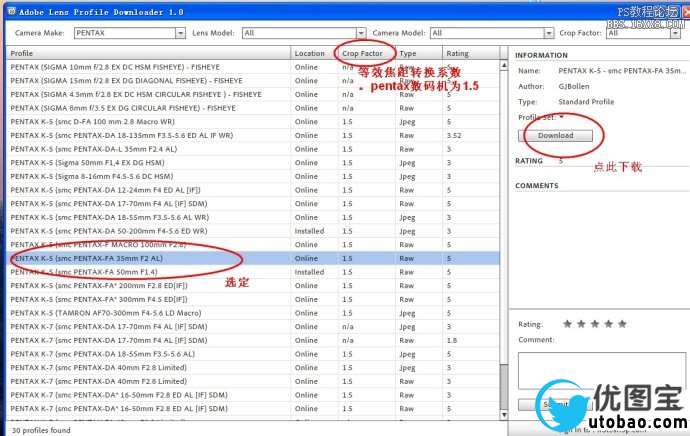
Task: Select K-5 smc D-FA 100 mm Macro WR profile
Action: point(253,121)
